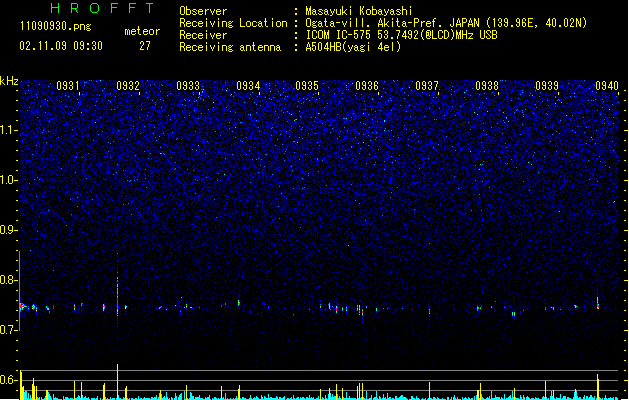Click the 1.0 frequency axis label
Screen dimensions: 629x400
9,179
